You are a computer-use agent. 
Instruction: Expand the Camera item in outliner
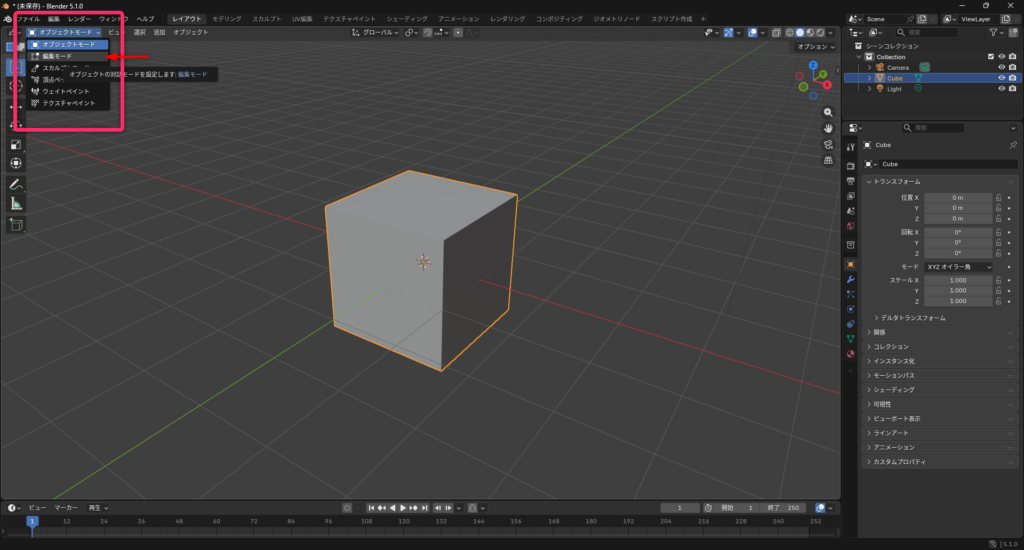[869, 67]
